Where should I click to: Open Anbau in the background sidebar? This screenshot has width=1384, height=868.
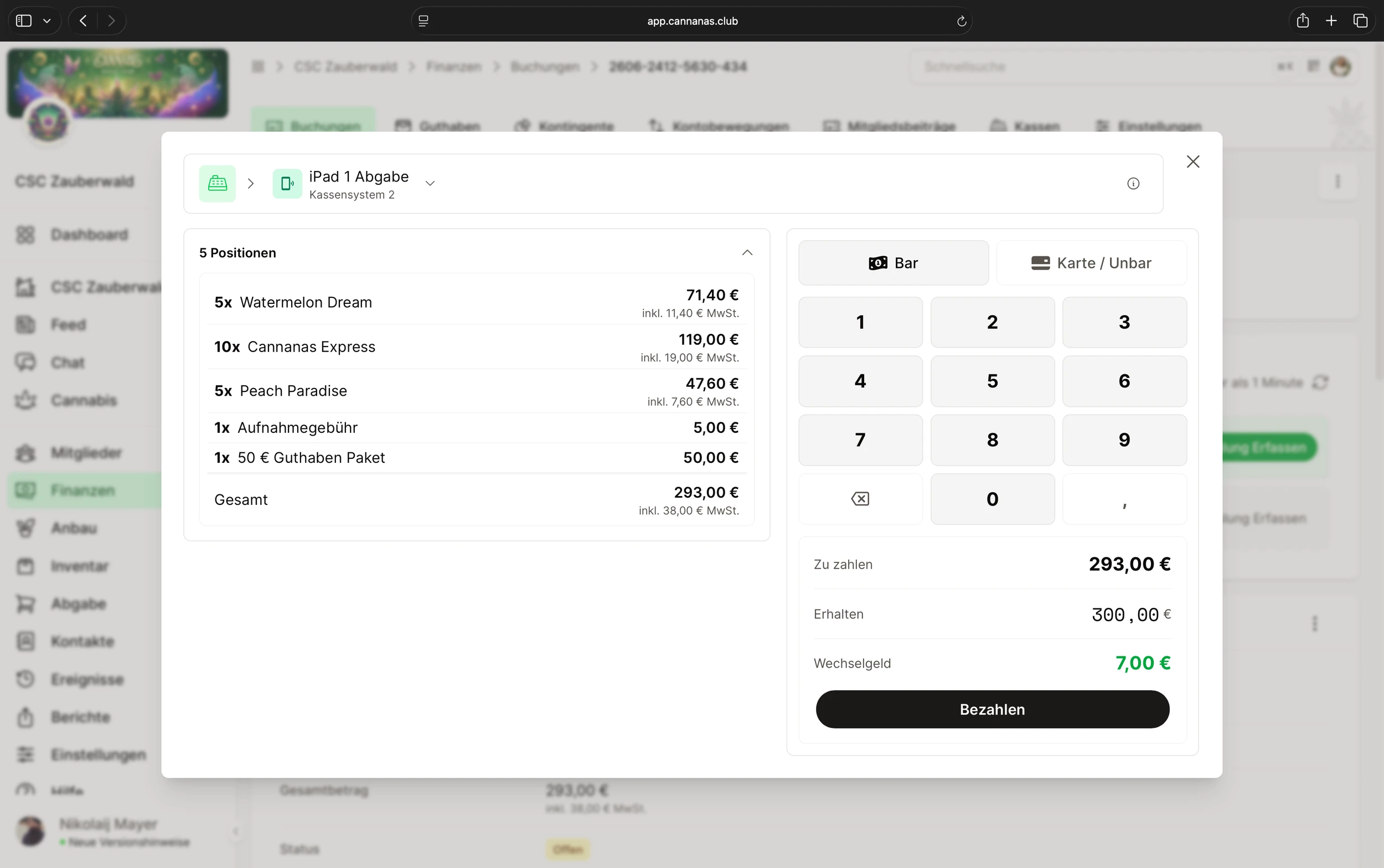(74, 528)
